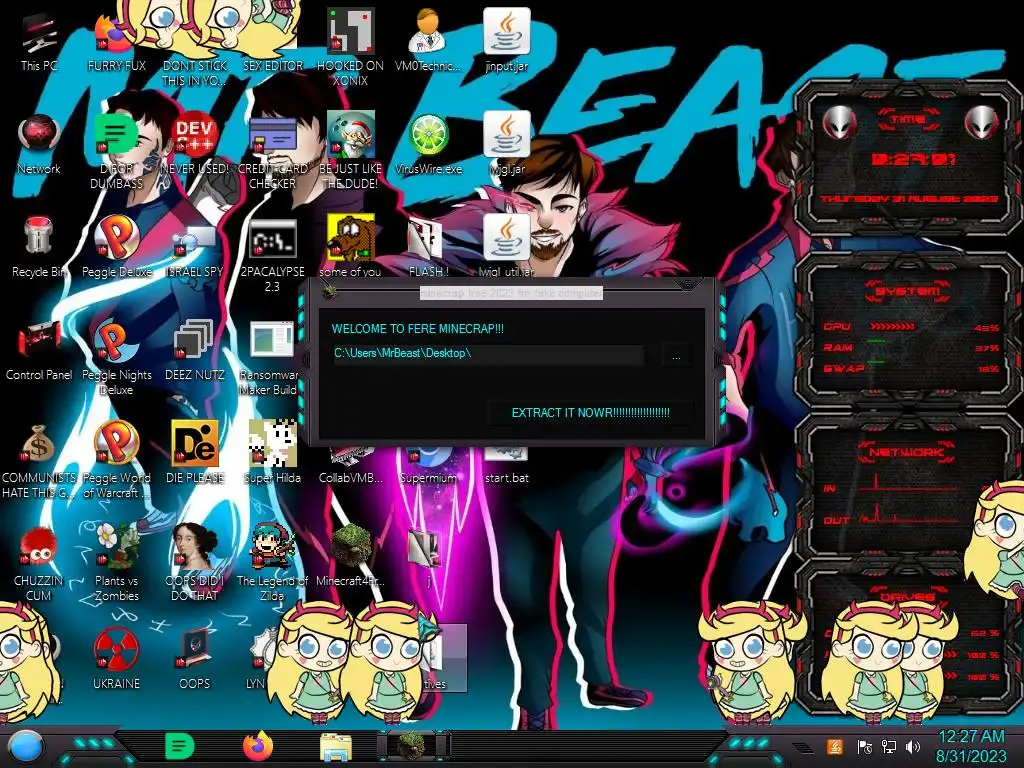Open the green music app taskbar icon

pyautogui.click(x=180, y=746)
